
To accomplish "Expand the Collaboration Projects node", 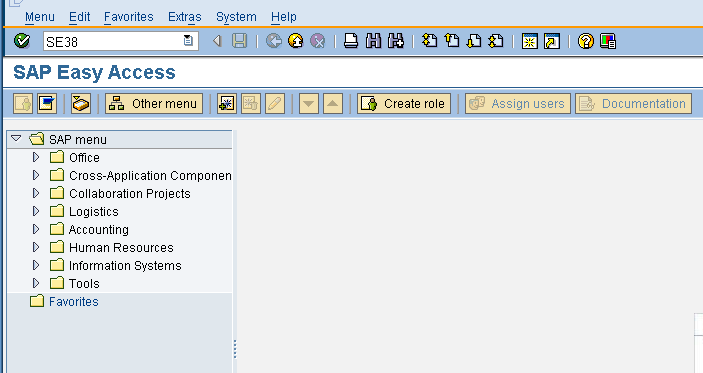I will click(36, 193).
